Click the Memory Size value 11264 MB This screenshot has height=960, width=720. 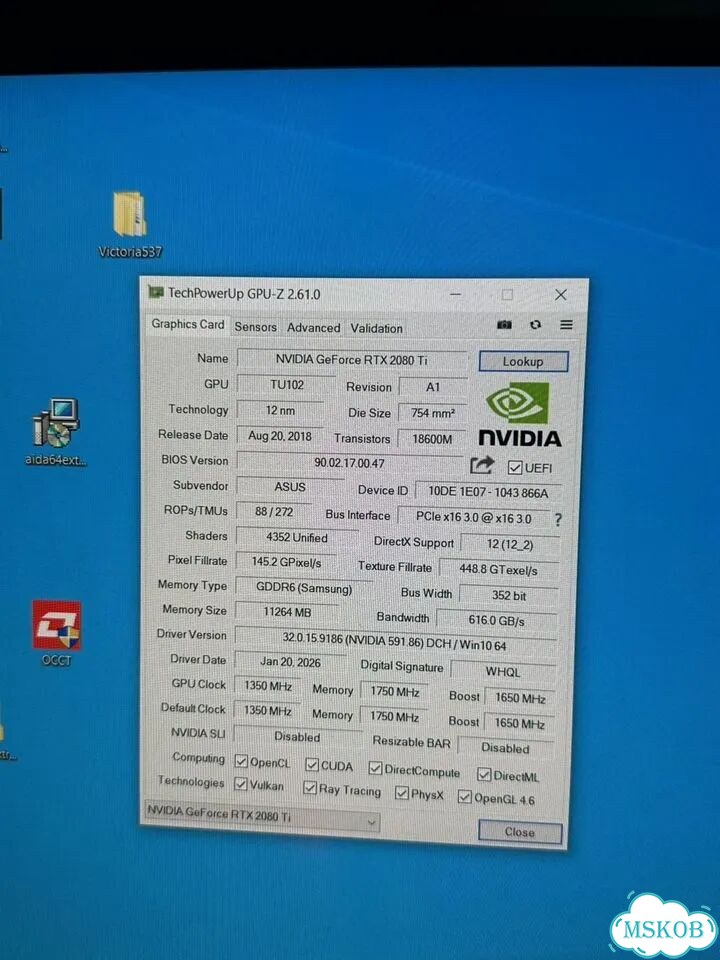click(x=287, y=612)
